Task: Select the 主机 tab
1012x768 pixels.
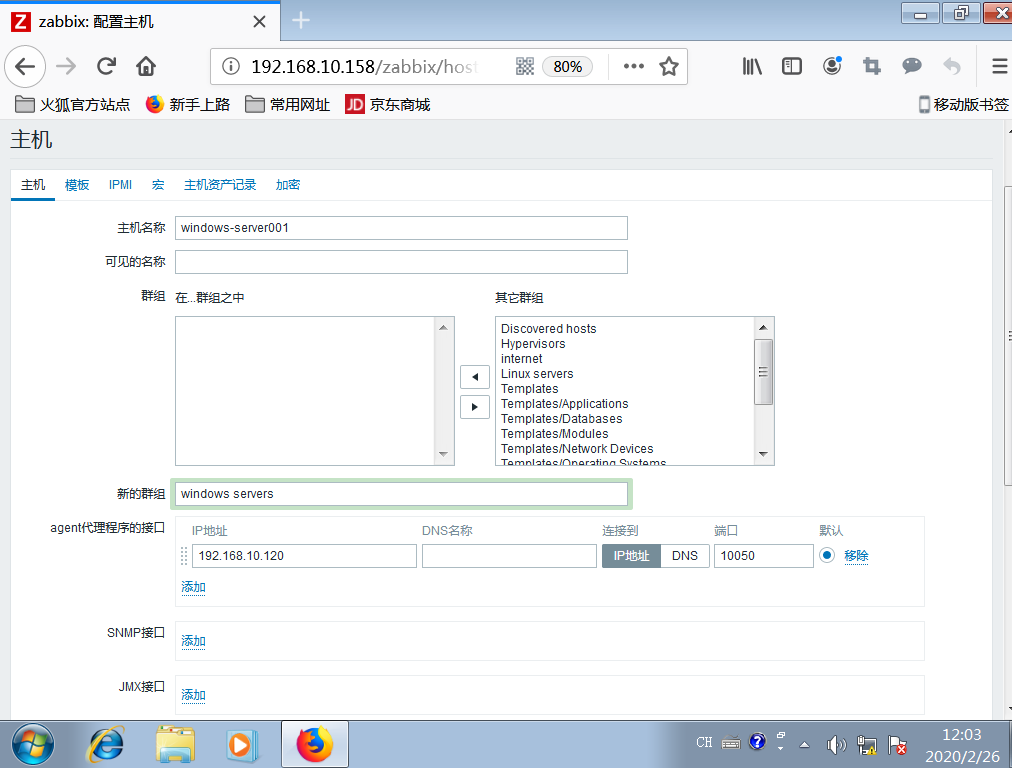Action: coord(33,185)
